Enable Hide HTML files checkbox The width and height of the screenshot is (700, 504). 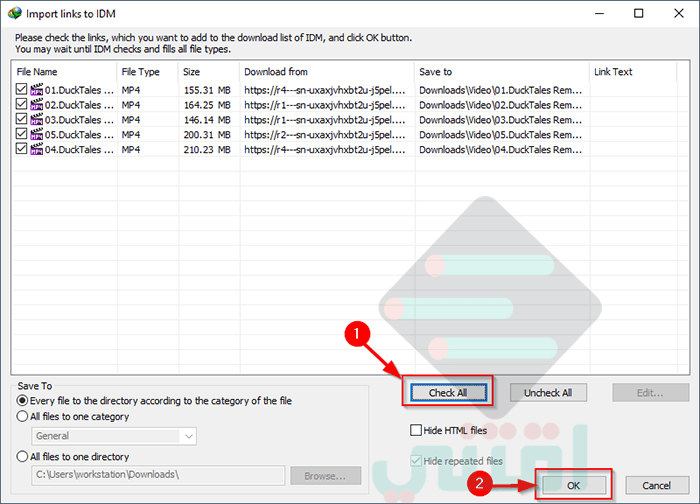(x=416, y=430)
